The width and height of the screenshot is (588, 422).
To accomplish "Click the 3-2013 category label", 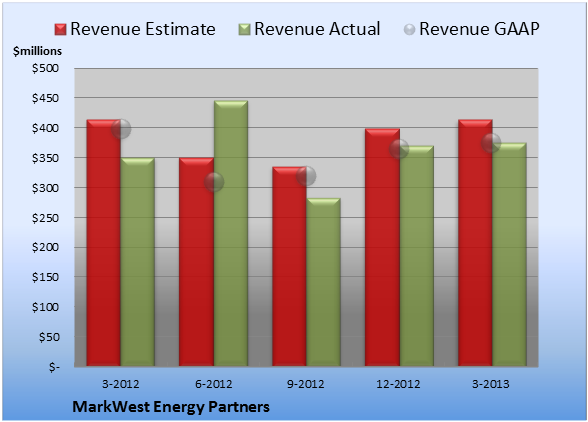I will tap(491, 384).
